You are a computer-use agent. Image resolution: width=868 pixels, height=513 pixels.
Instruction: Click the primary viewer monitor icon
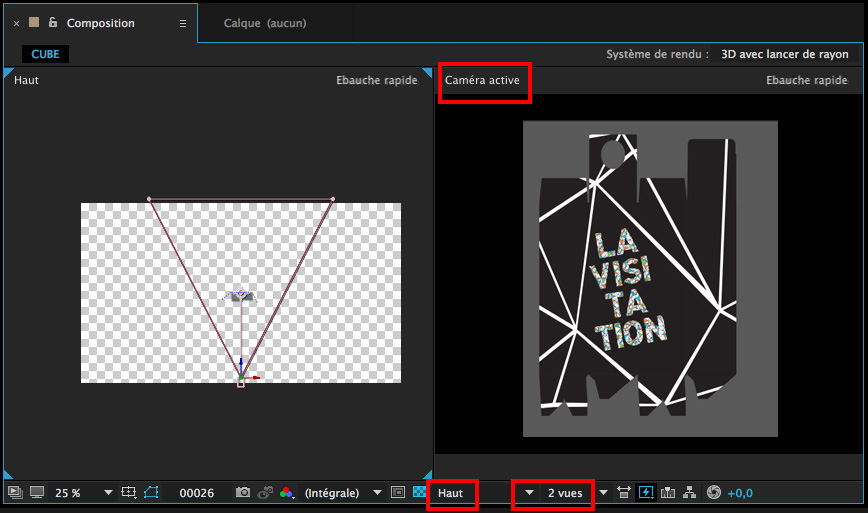coord(37,493)
